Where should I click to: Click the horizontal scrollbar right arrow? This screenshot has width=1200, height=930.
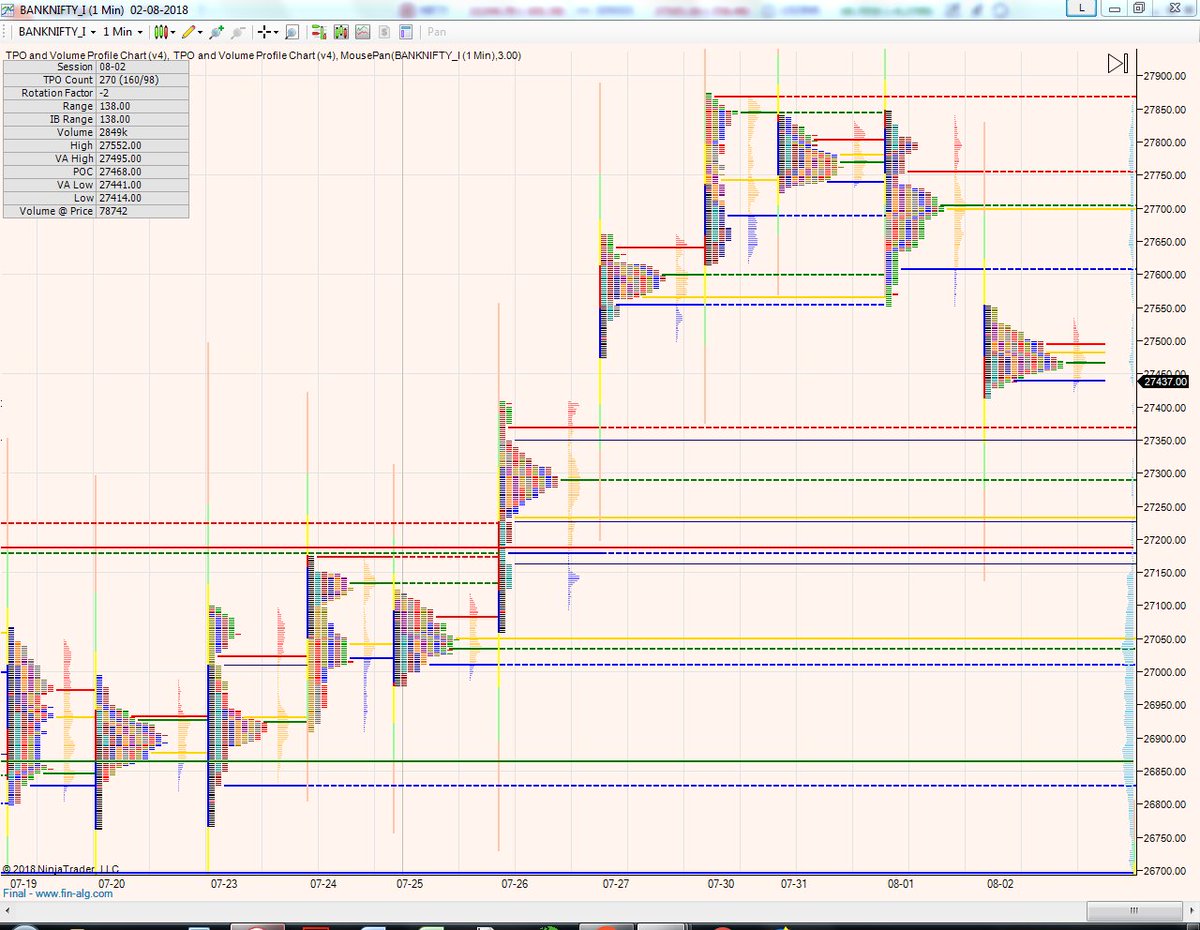(x=1192, y=911)
